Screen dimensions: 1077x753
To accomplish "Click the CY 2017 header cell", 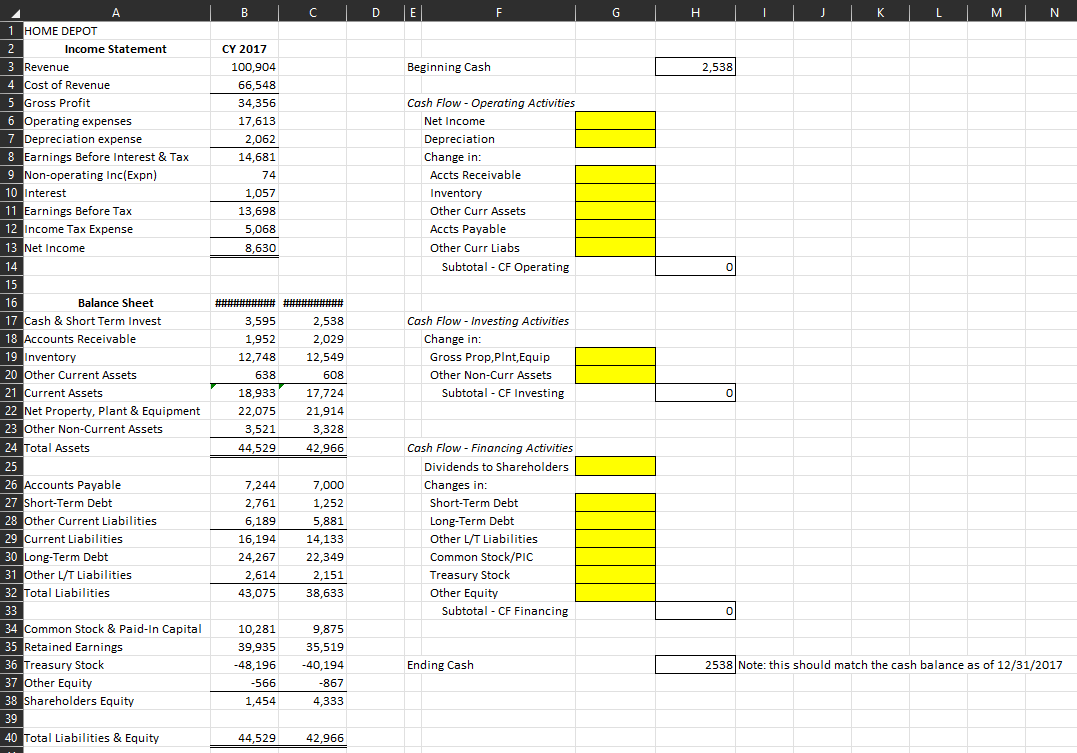I will (245, 49).
